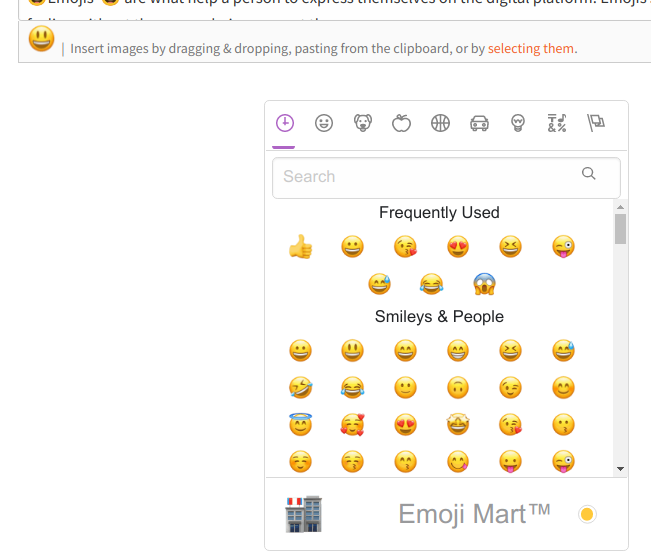The width and height of the screenshot is (651, 559).
Task: Open the Symbols category tab
Action: click(x=557, y=123)
